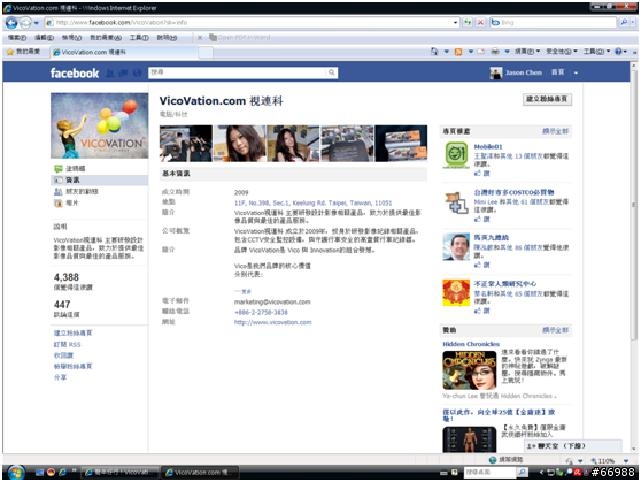Viewport: 640px width, 480px height.
Task: Select the VicoVation.com browser tab
Action: tap(124, 52)
